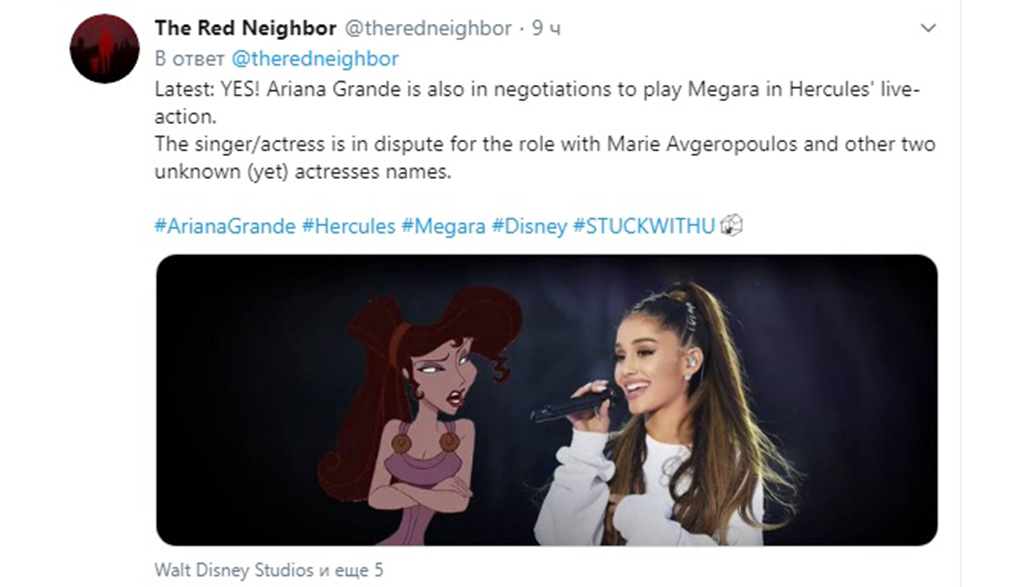Visit the #STUCKWITHU hashtag page
Screen dimensions: 1024x587
pyautogui.click(x=644, y=226)
